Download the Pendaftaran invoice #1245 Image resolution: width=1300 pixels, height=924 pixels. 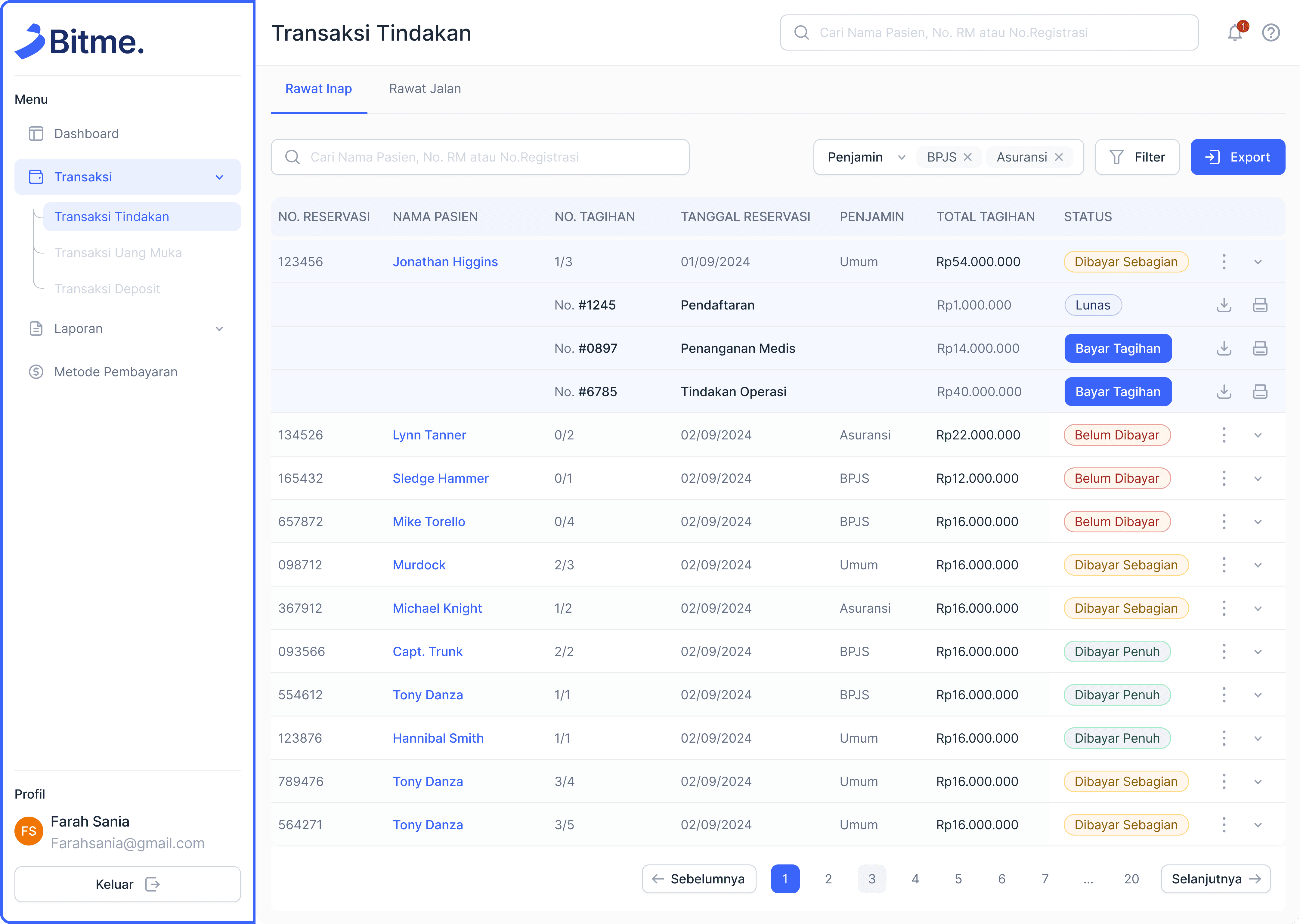1224,305
